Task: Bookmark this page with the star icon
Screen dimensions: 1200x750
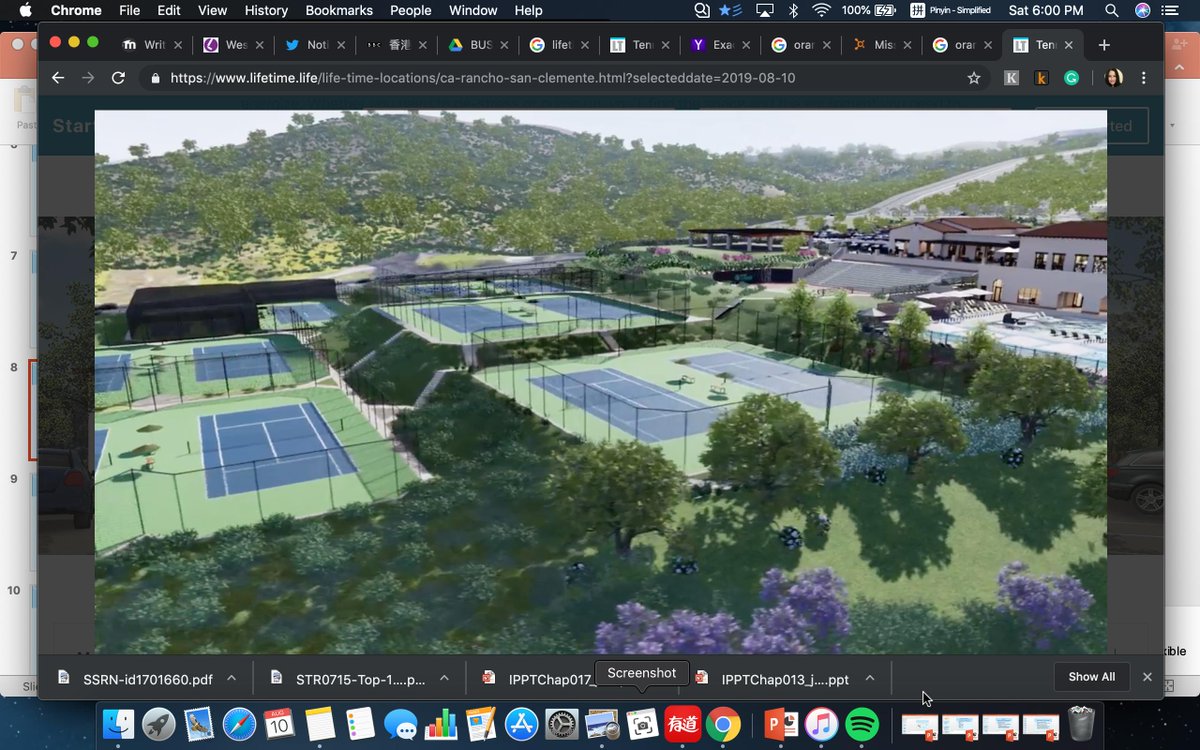Action: 974,78
